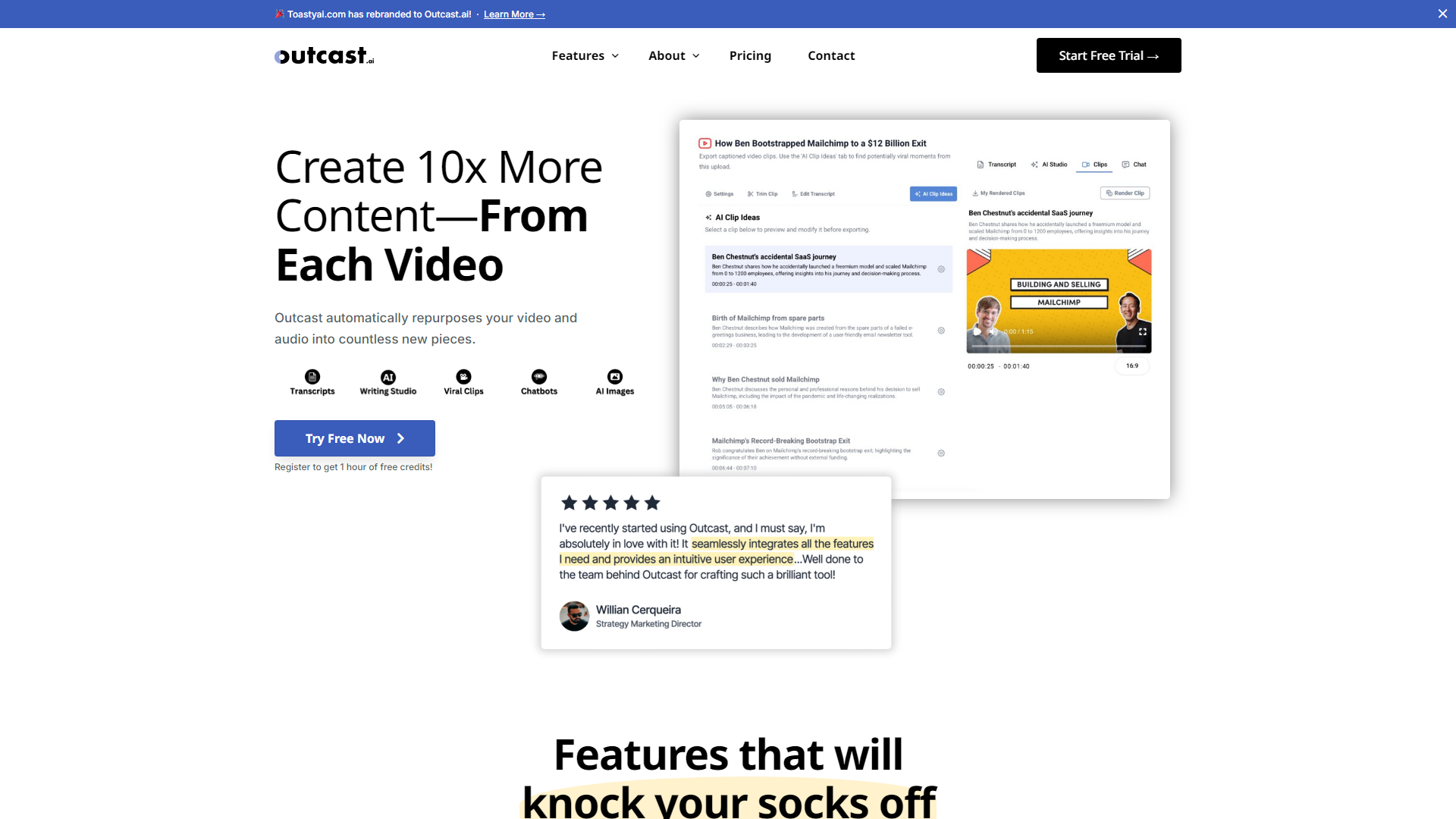
Task: Toggle third clip selection checkbox
Action: [941, 392]
